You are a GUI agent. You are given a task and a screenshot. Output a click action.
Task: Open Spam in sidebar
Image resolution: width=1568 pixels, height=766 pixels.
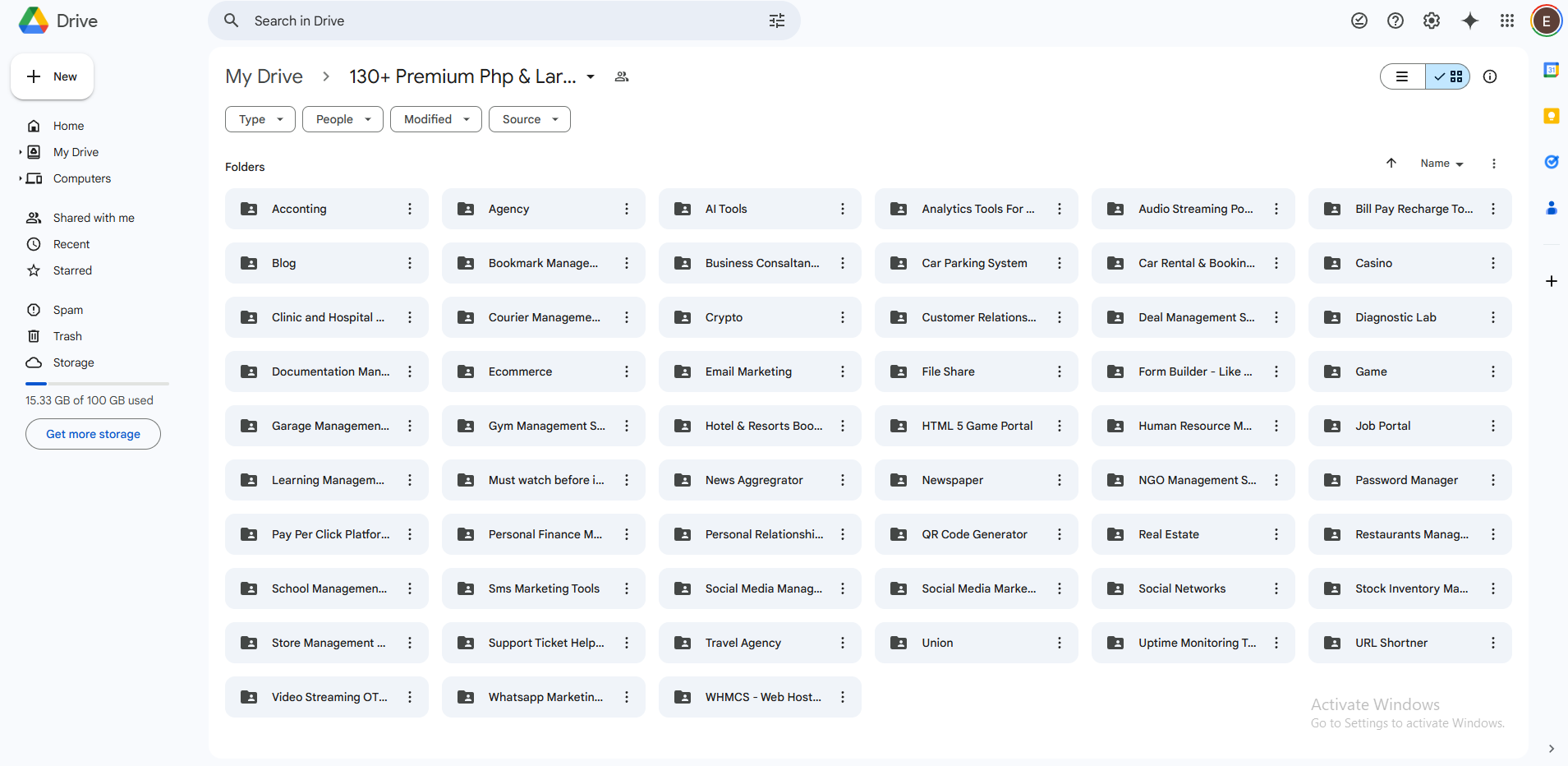68,310
